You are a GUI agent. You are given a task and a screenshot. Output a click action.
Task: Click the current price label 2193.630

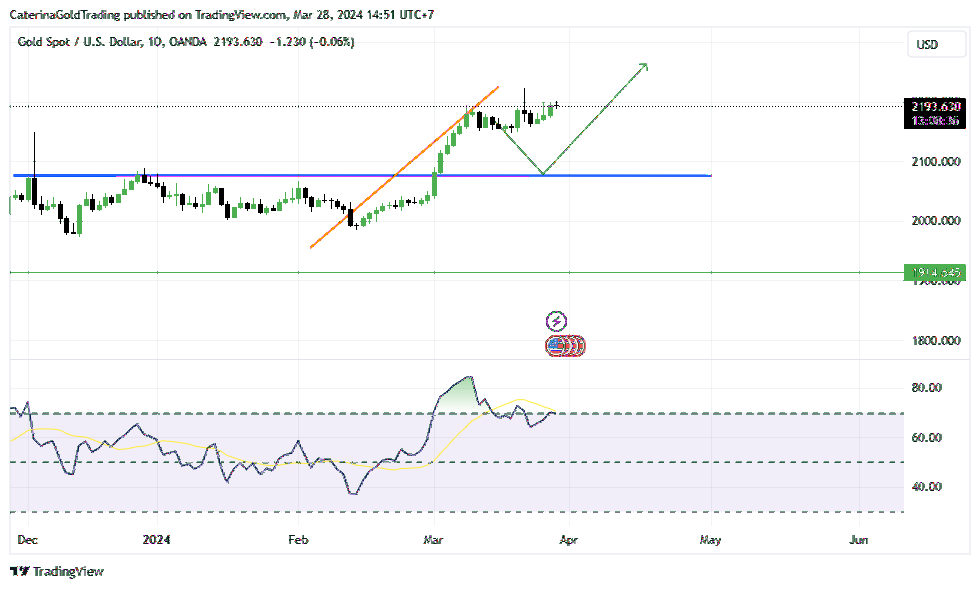point(935,106)
